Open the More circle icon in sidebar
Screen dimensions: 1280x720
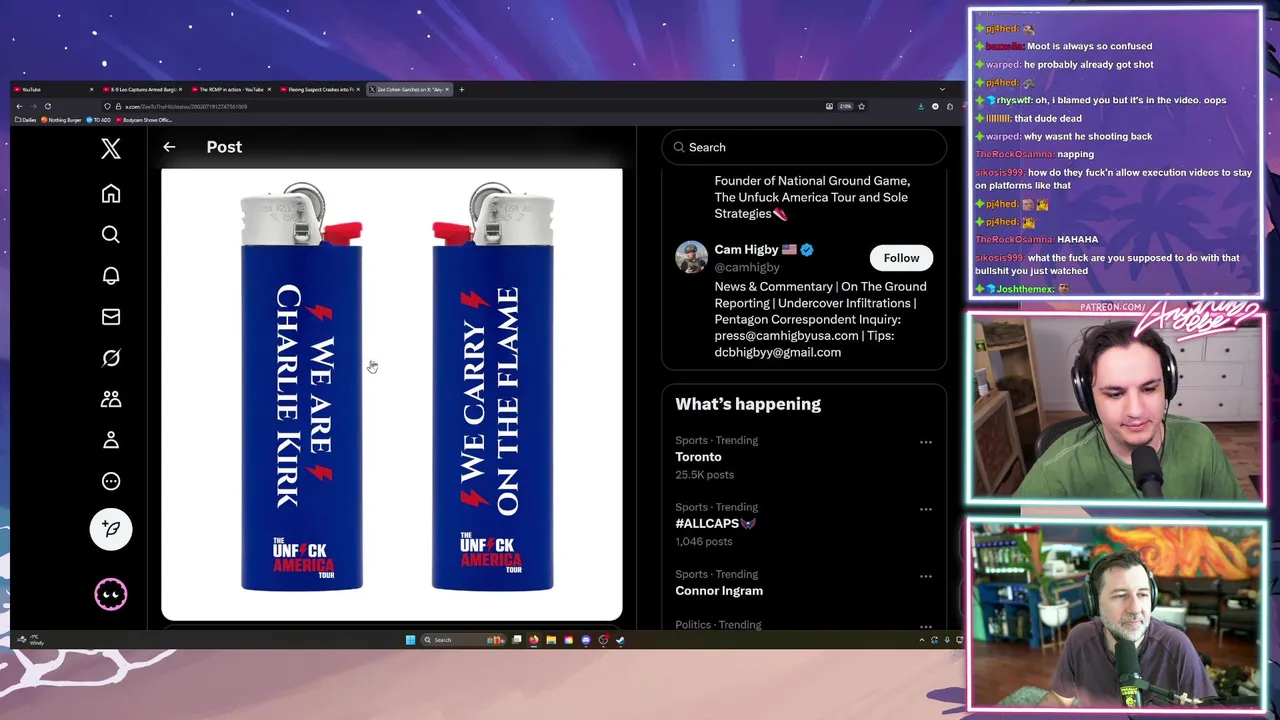point(111,481)
